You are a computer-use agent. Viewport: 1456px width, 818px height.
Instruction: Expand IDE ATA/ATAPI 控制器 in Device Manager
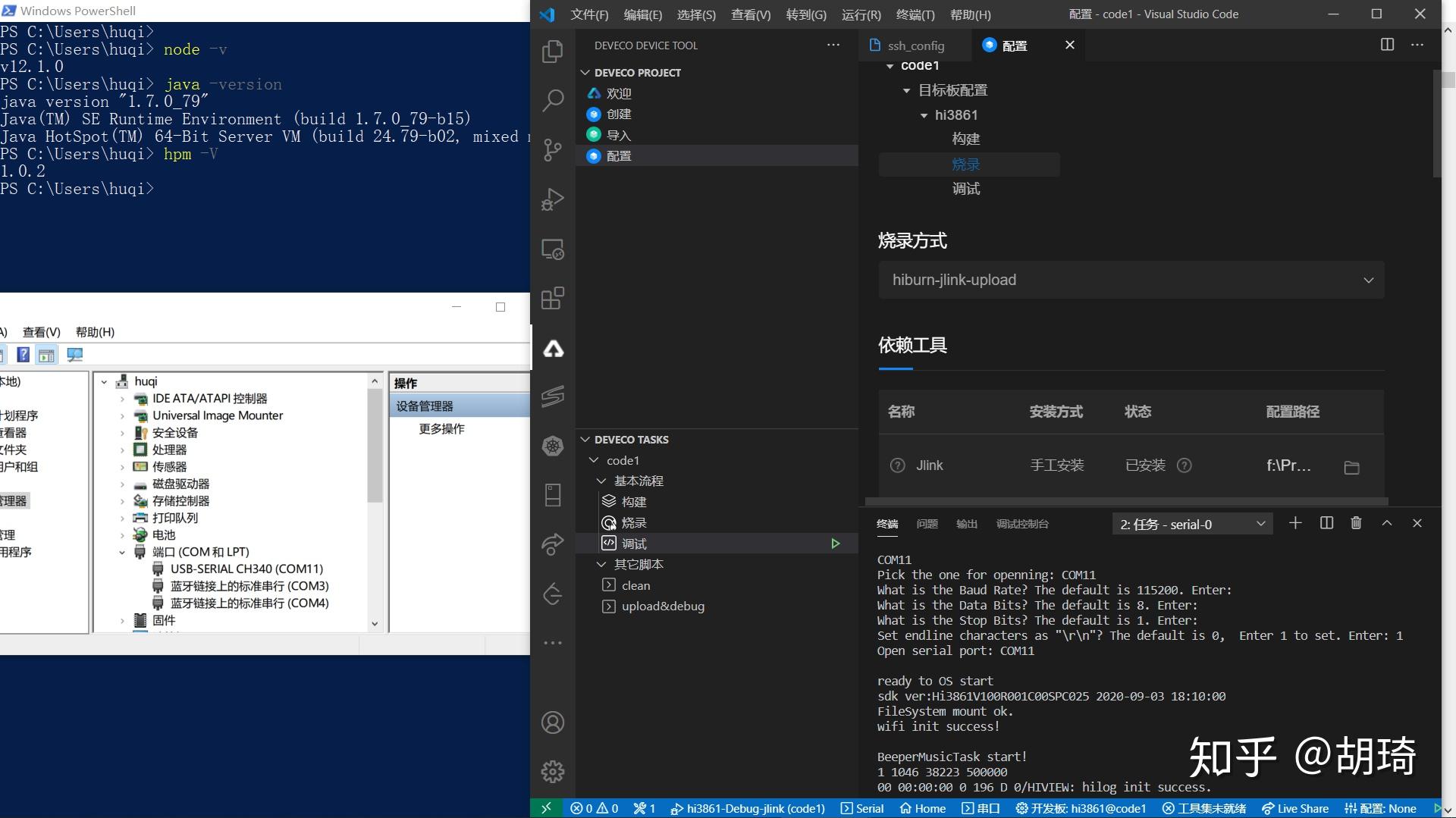(122, 399)
